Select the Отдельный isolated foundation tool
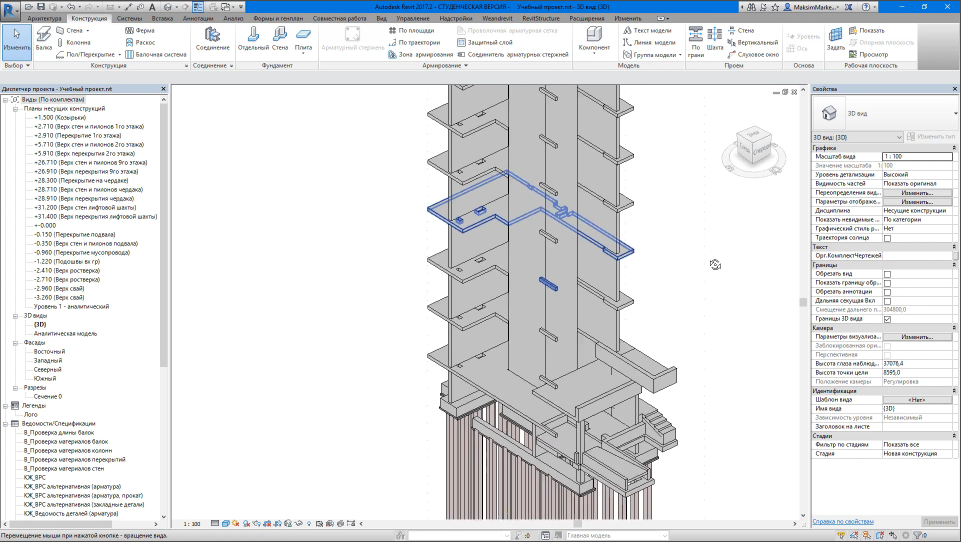This screenshot has height=542, width=961. 254,38
